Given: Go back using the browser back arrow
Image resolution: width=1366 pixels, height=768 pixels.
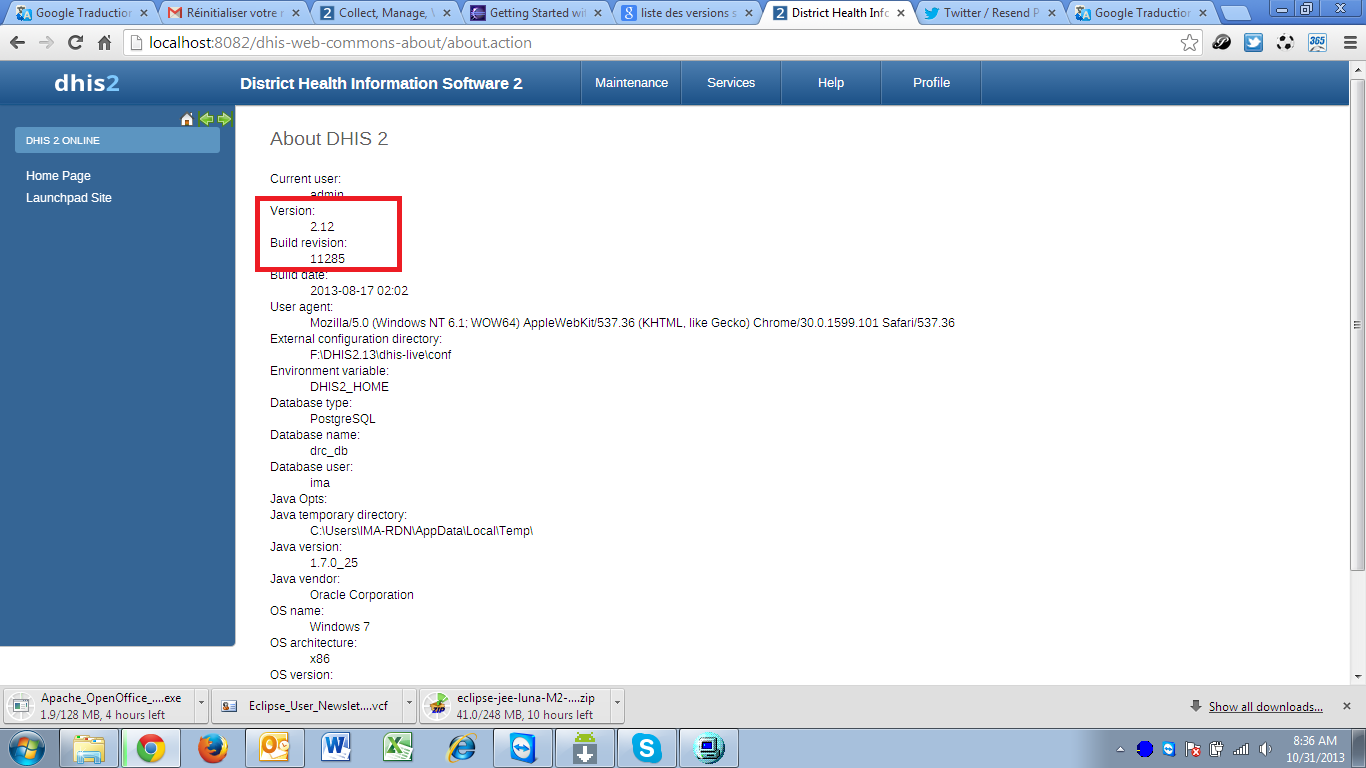Looking at the screenshot, I should 17,43.
